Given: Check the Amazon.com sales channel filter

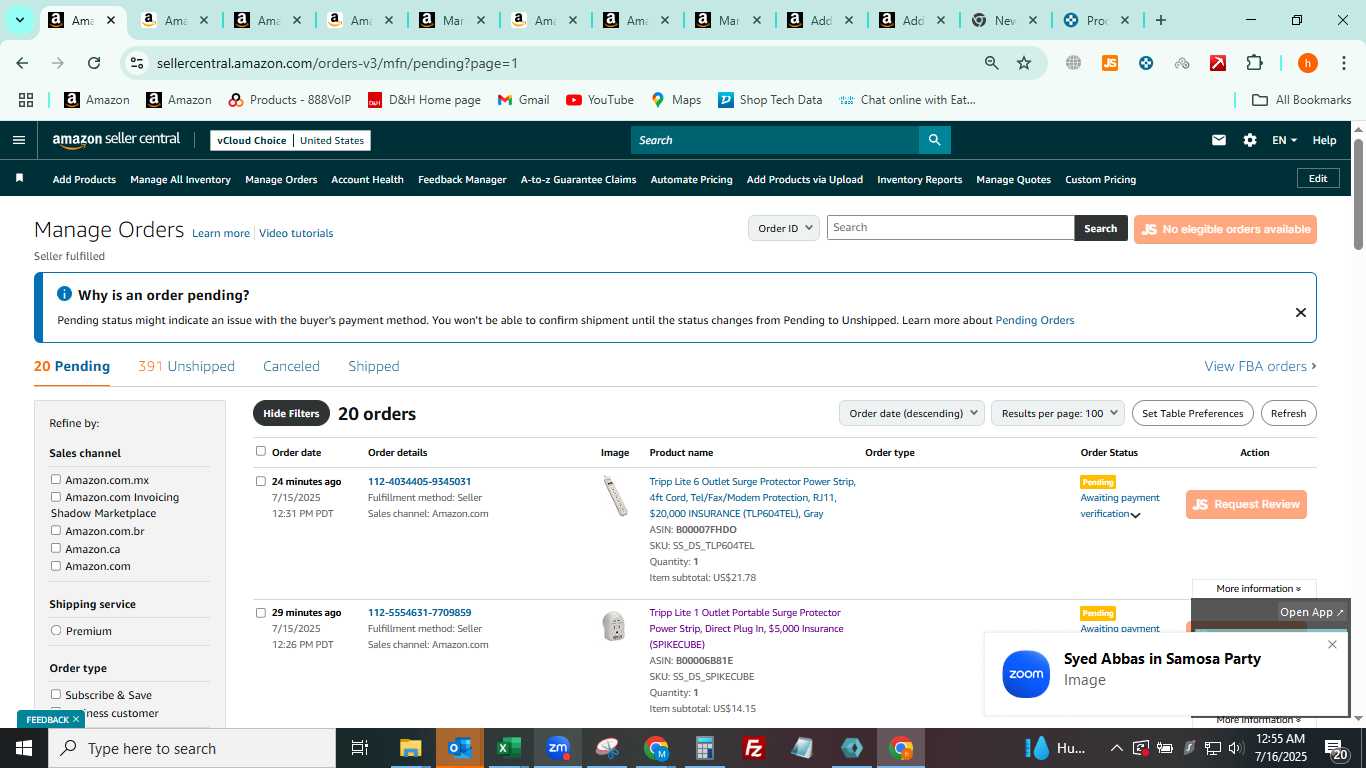Looking at the screenshot, I should (x=56, y=565).
